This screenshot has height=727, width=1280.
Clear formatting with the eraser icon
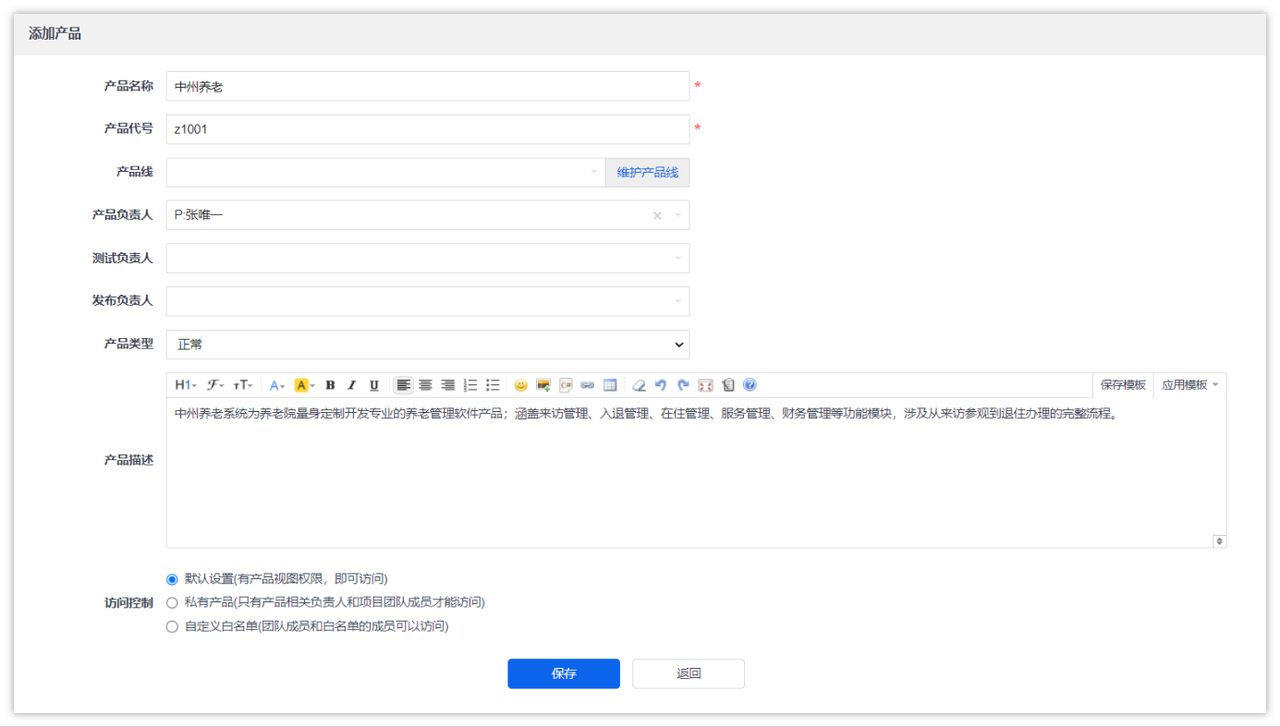pyautogui.click(x=639, y=385)
